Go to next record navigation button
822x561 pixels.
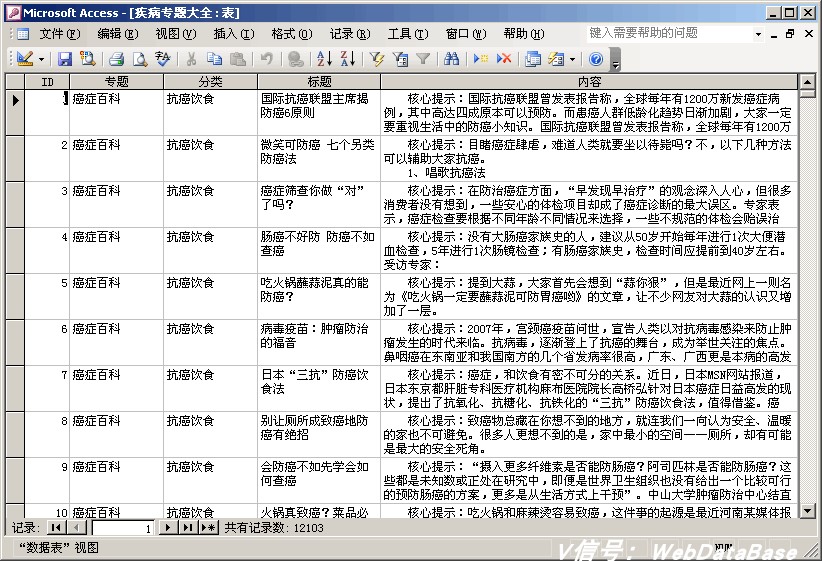(167, 527)
